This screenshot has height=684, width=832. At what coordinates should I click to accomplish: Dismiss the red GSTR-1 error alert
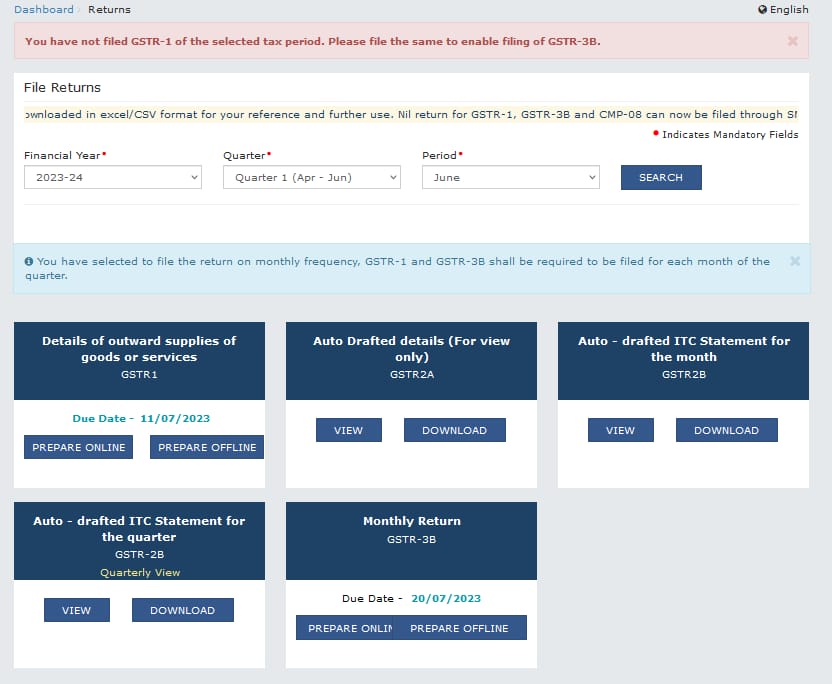(x=792, y=41)
